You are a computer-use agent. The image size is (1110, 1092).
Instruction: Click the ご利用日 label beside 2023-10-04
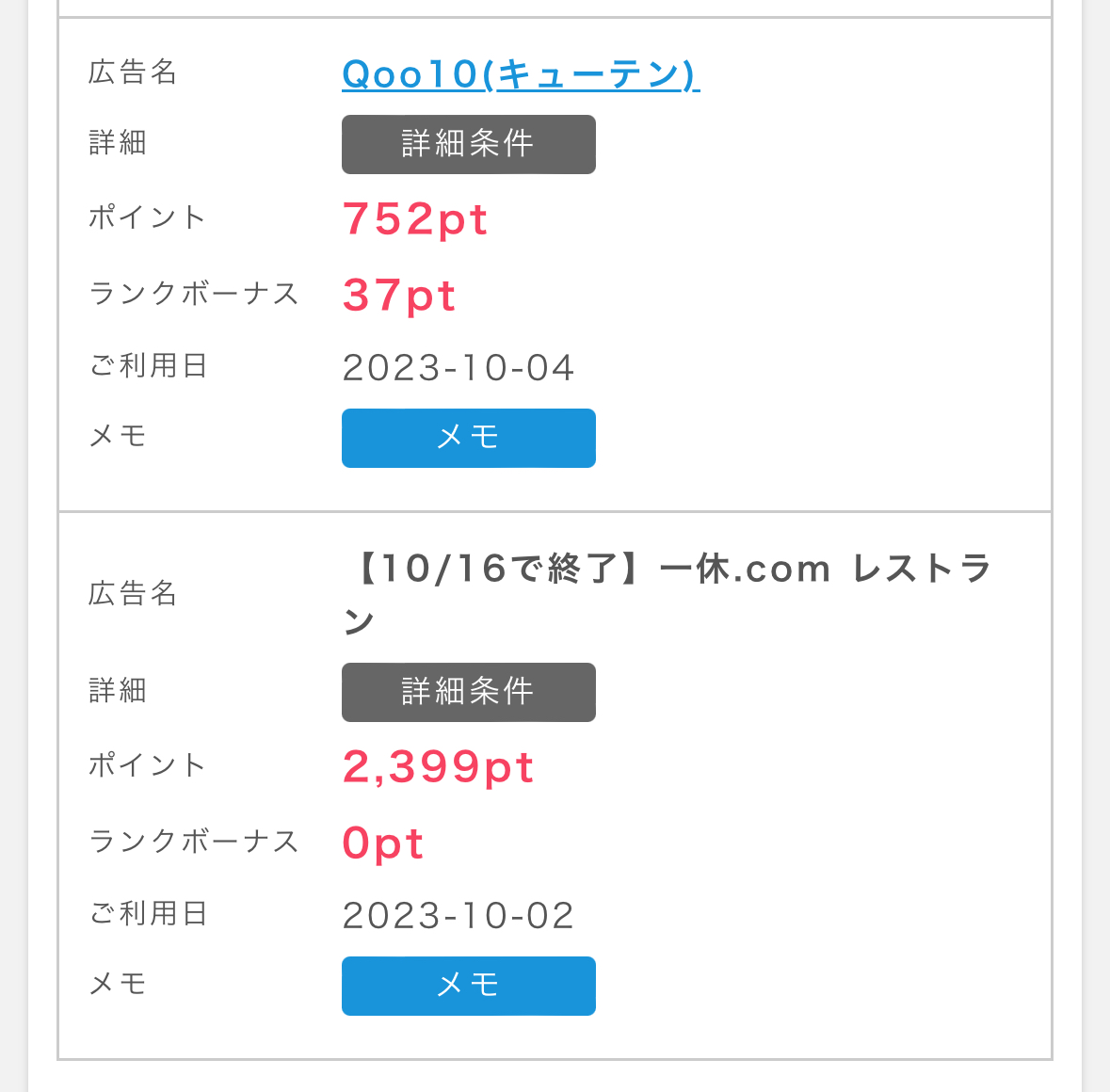click(148, 365)
